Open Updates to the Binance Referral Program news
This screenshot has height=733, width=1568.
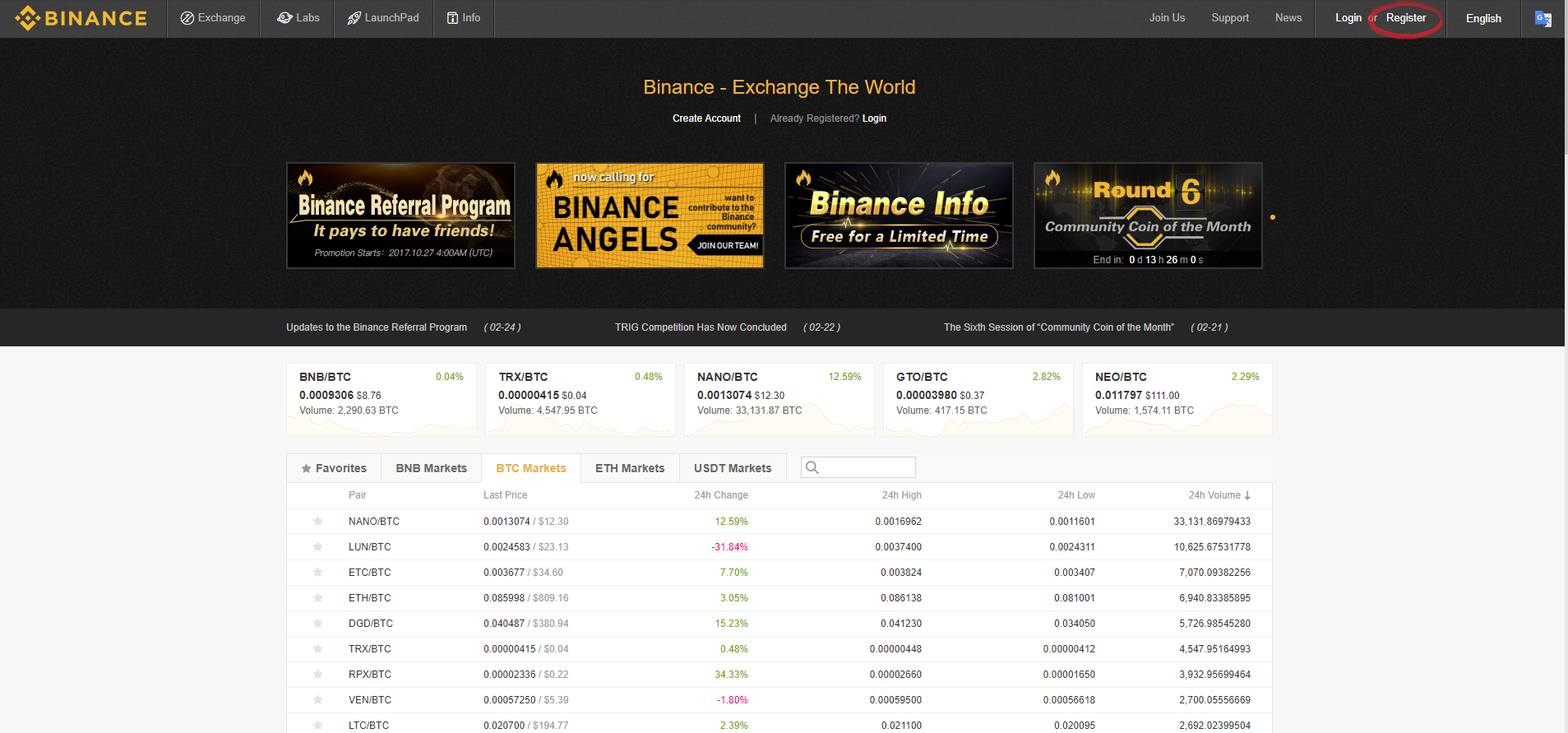[377, 327]
